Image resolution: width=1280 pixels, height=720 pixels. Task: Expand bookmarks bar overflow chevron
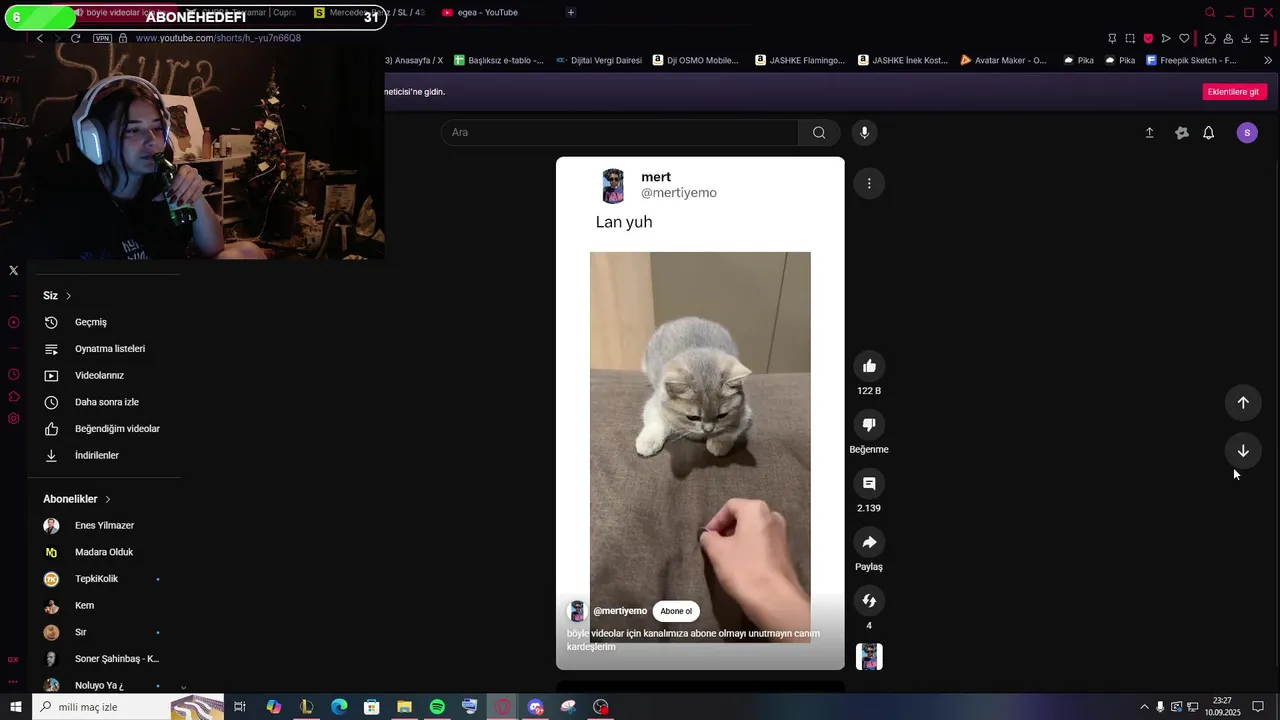coord(1267,60)
